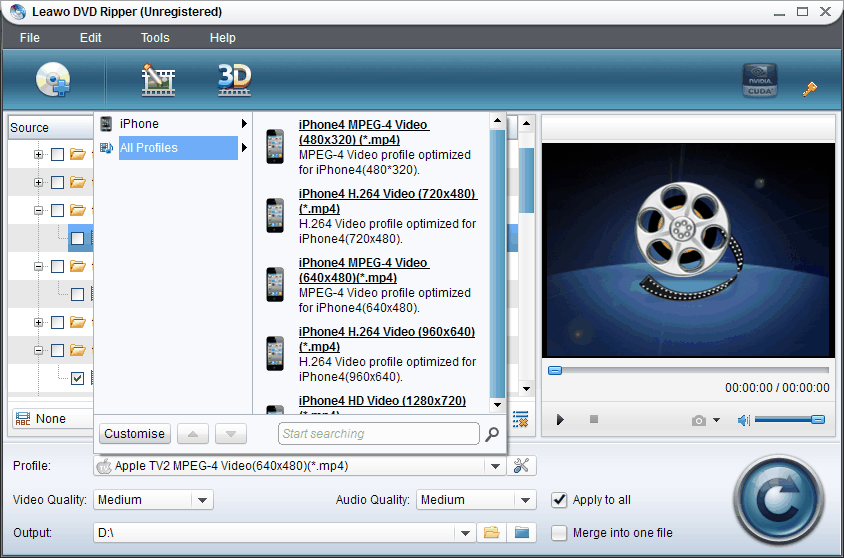Image resolution: width=844 pixels, height=558 pixels.
Task: Open the Tools menu
Action: [x=155, y=38]
